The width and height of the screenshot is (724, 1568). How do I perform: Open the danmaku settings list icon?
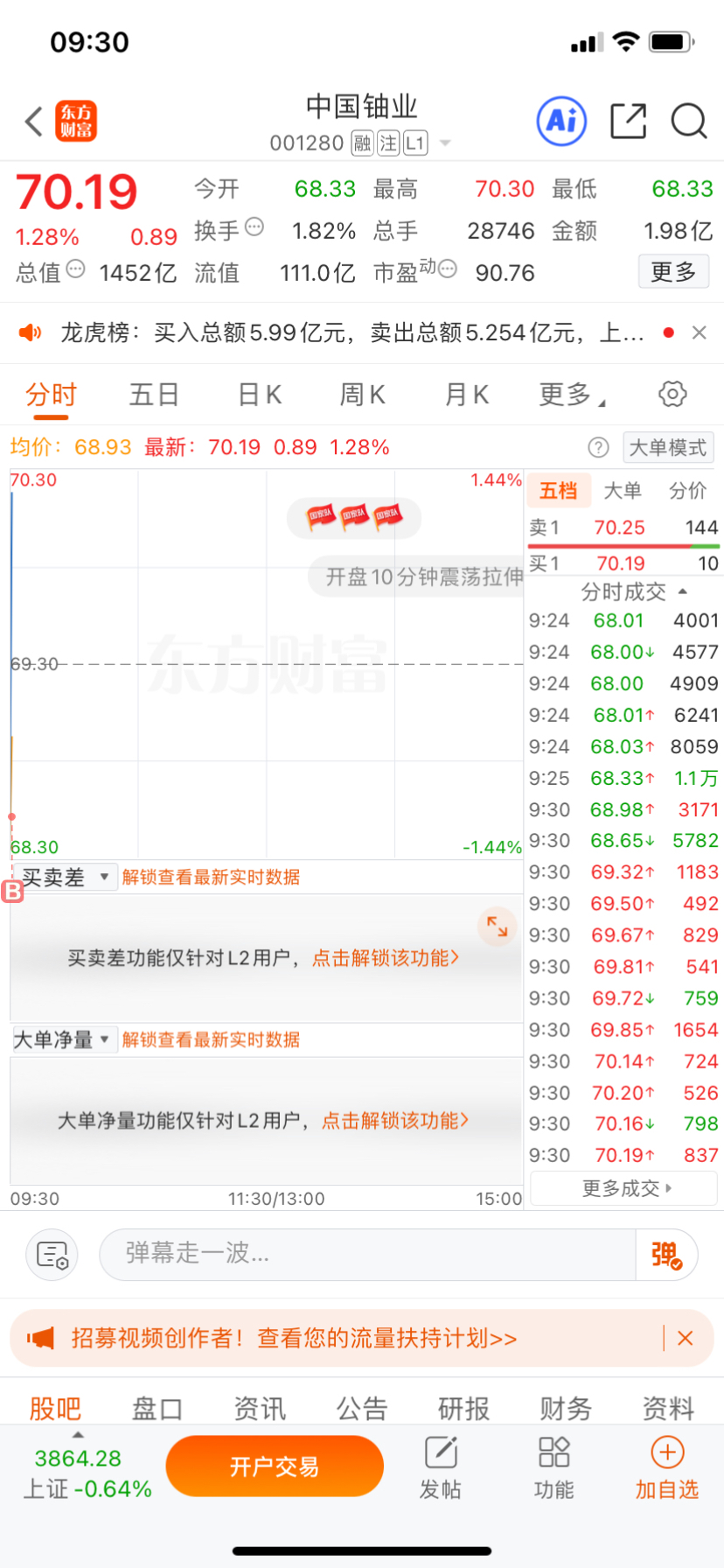tap(52, 1255)
